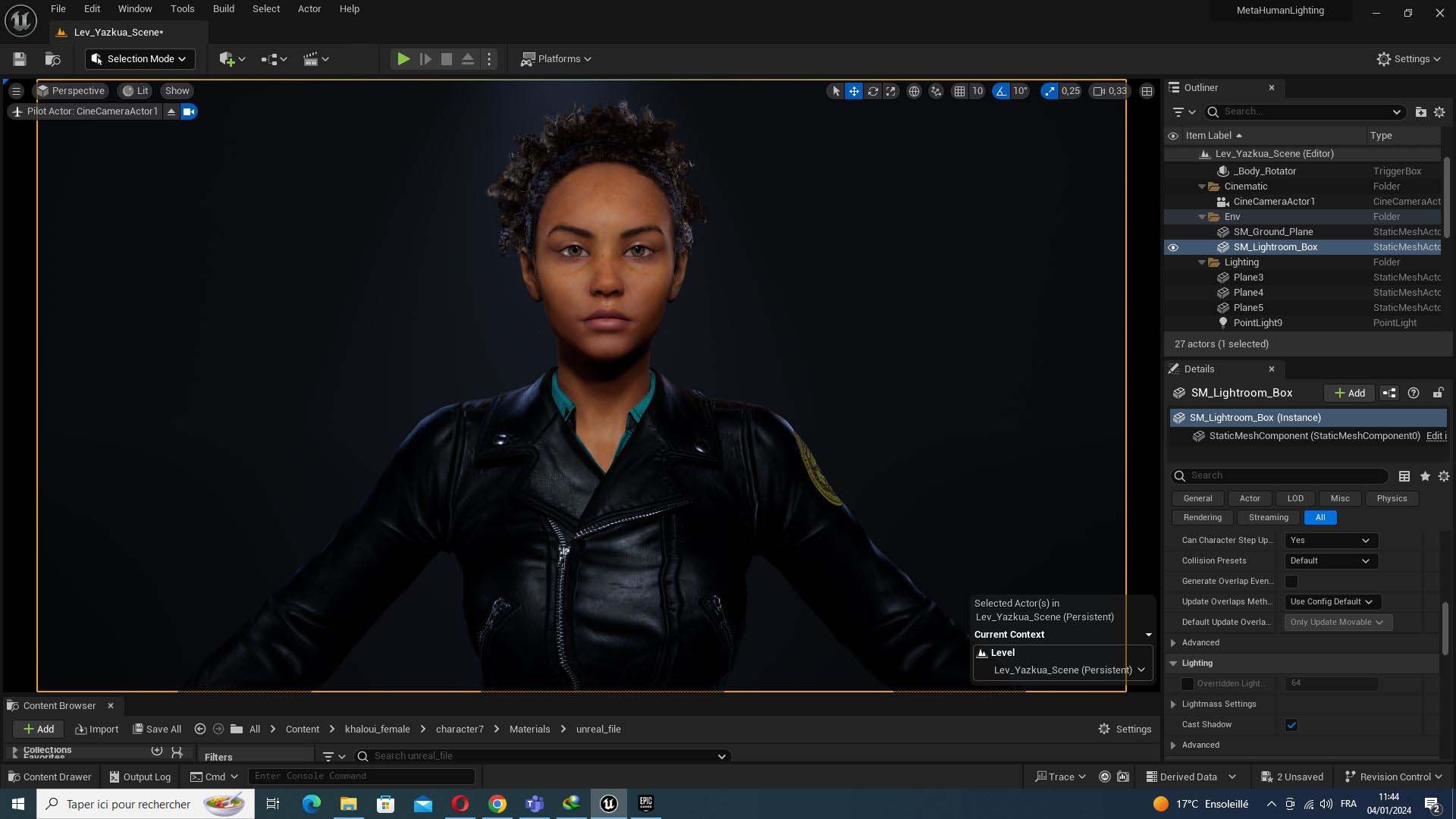Open the Selection Mode dropdown
Screen dimensions: 1456x819
(140, 59)
